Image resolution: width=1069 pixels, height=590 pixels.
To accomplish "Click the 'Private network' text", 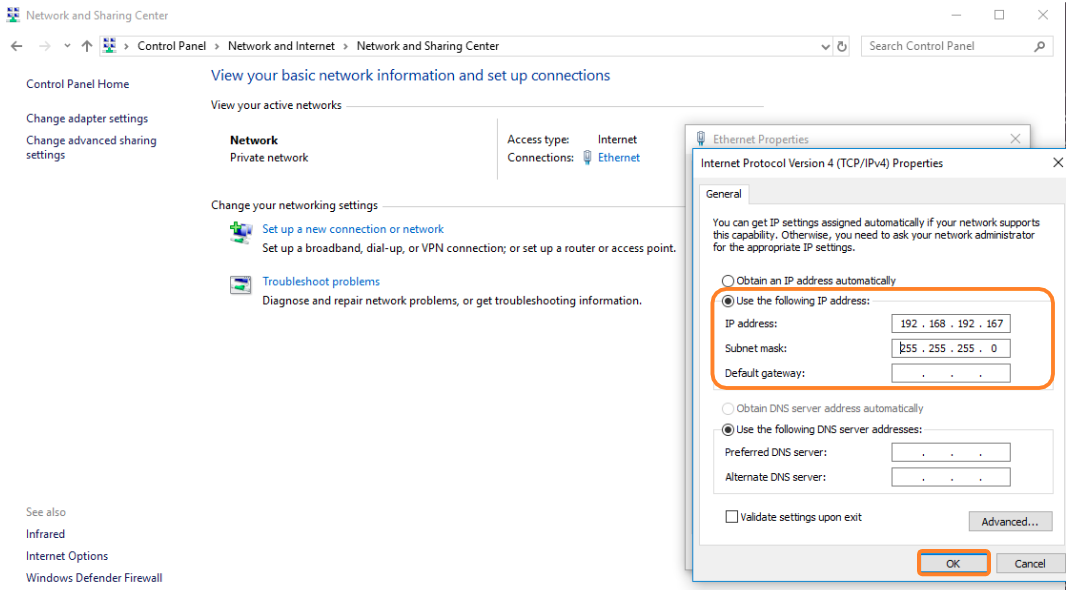I will click(x=269, y=158).
